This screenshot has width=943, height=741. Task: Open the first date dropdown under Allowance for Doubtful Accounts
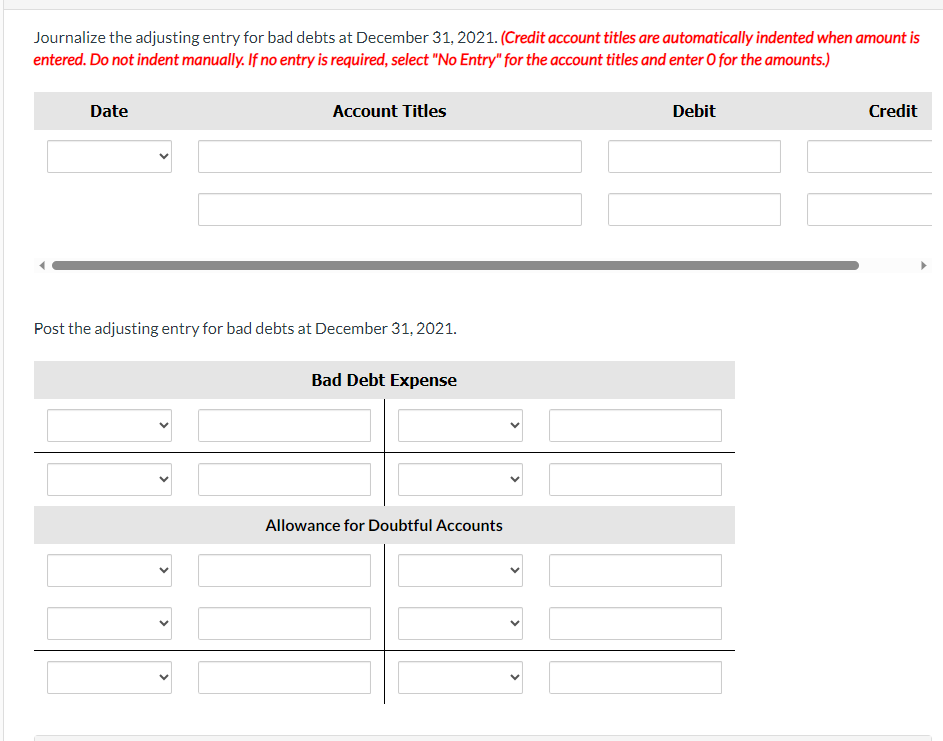tap(109, 570)
